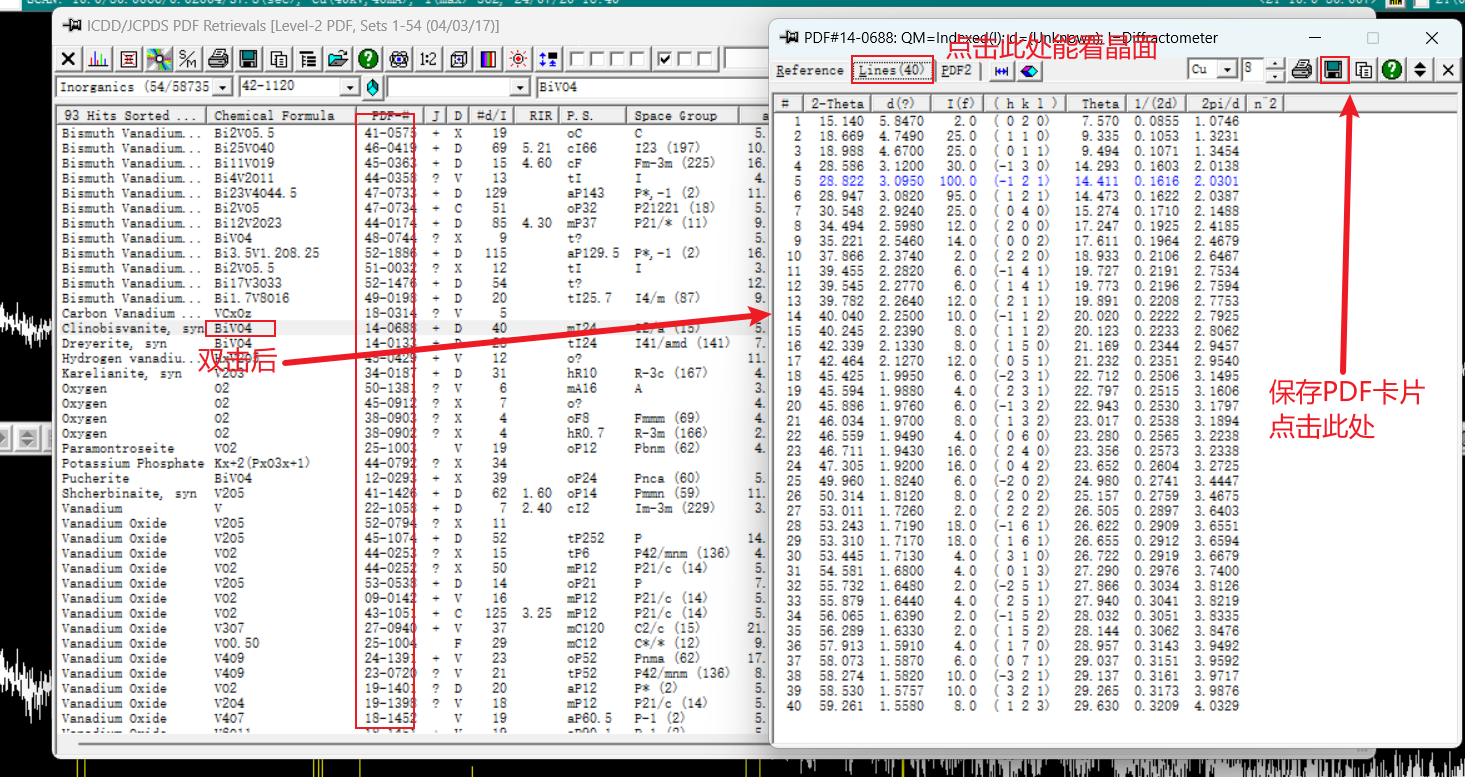Open help in the PDF#14-0688 window
This screenshot has height=777, width=1465.
pos(1391,69)
